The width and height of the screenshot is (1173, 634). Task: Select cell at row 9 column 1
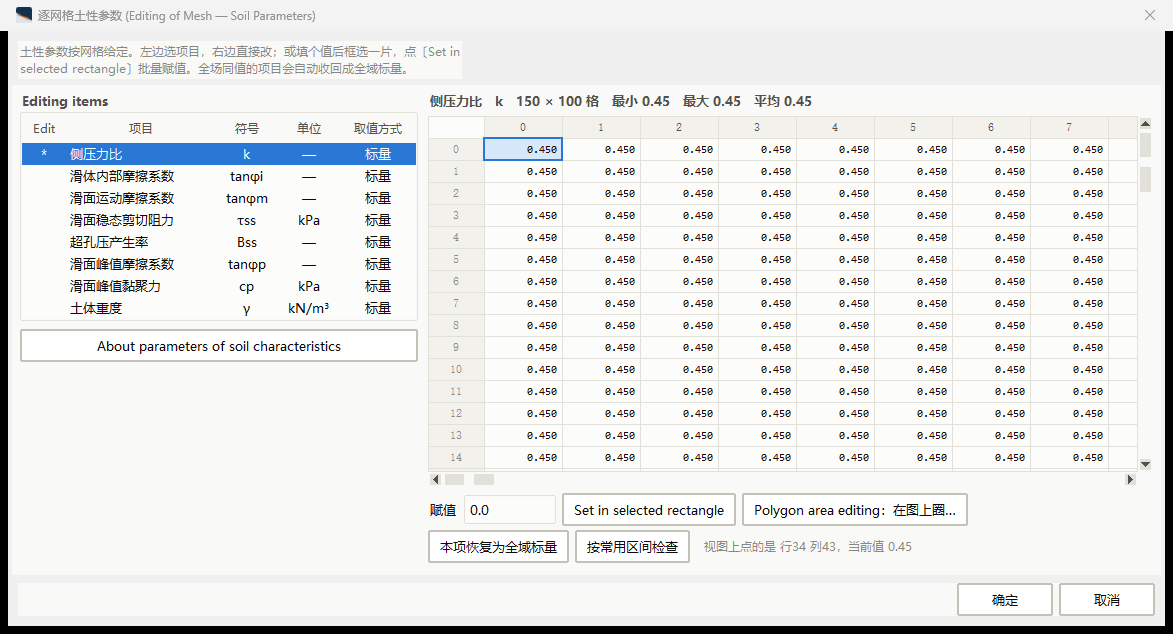pos(601,347)
